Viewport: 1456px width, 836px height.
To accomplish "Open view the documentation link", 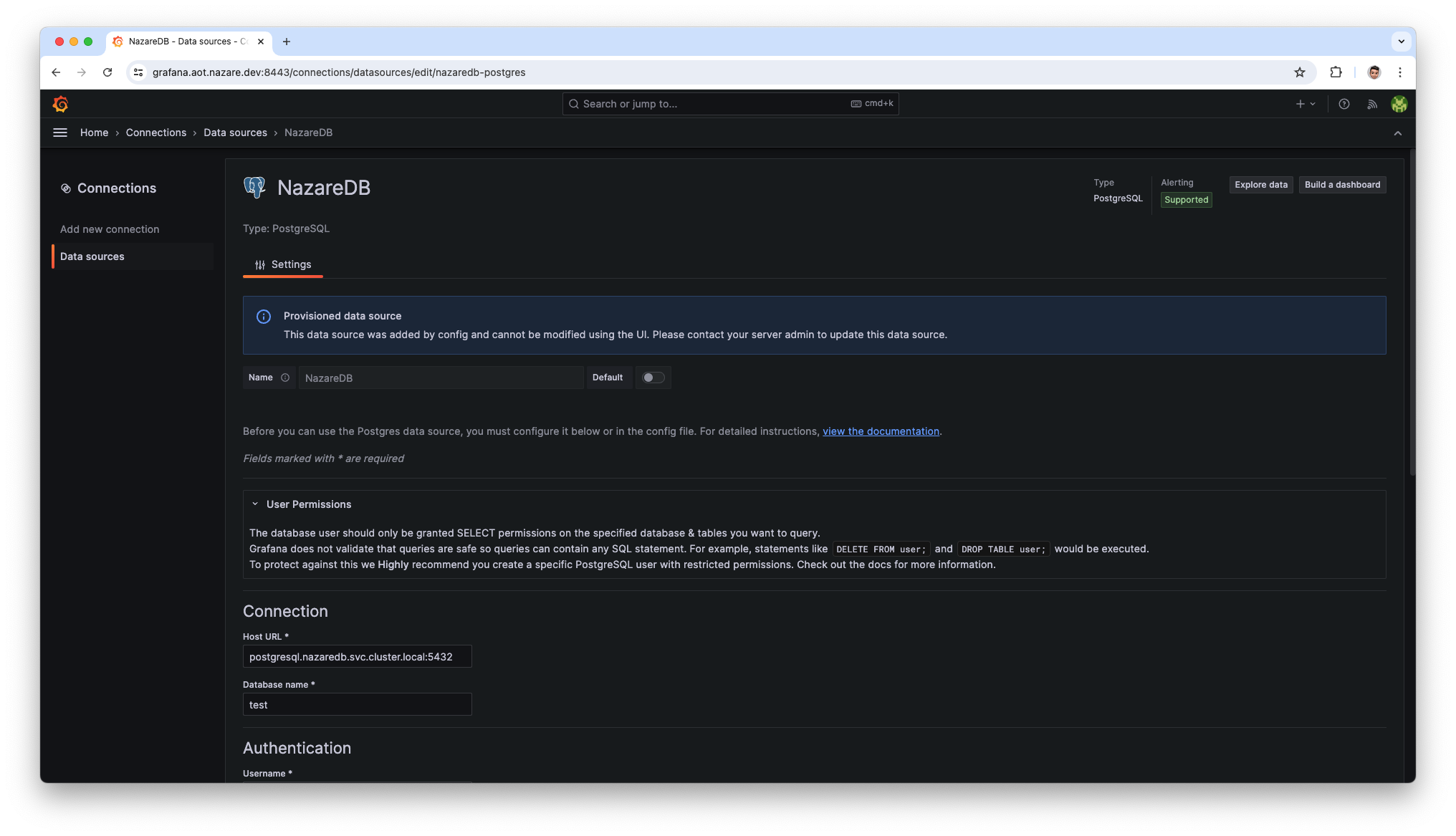I will [881, 431].
